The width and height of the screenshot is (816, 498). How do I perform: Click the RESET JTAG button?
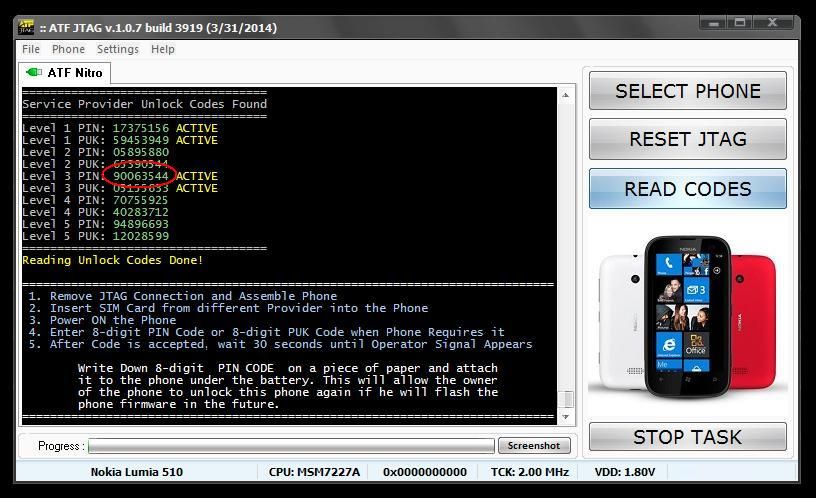pos(687,139)
